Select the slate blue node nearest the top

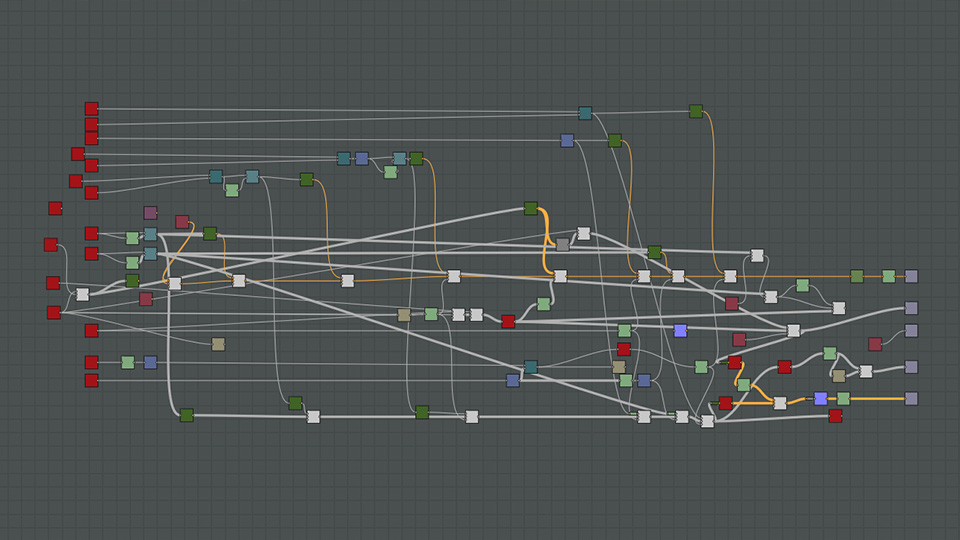point(567,141)
